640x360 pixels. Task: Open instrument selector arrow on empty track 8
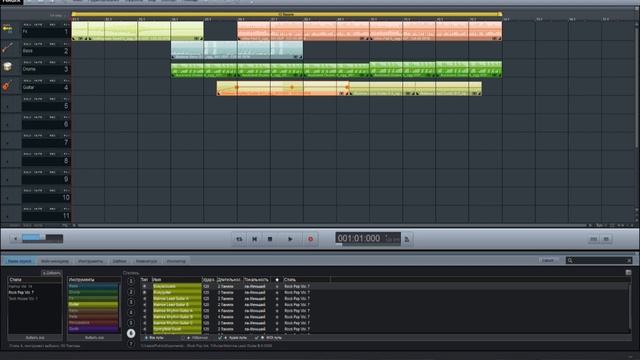(7, 162)
